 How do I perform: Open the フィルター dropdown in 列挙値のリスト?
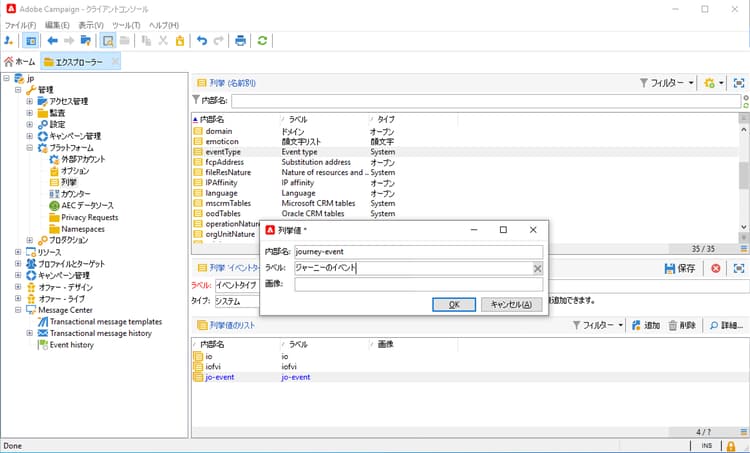[598, 325]
